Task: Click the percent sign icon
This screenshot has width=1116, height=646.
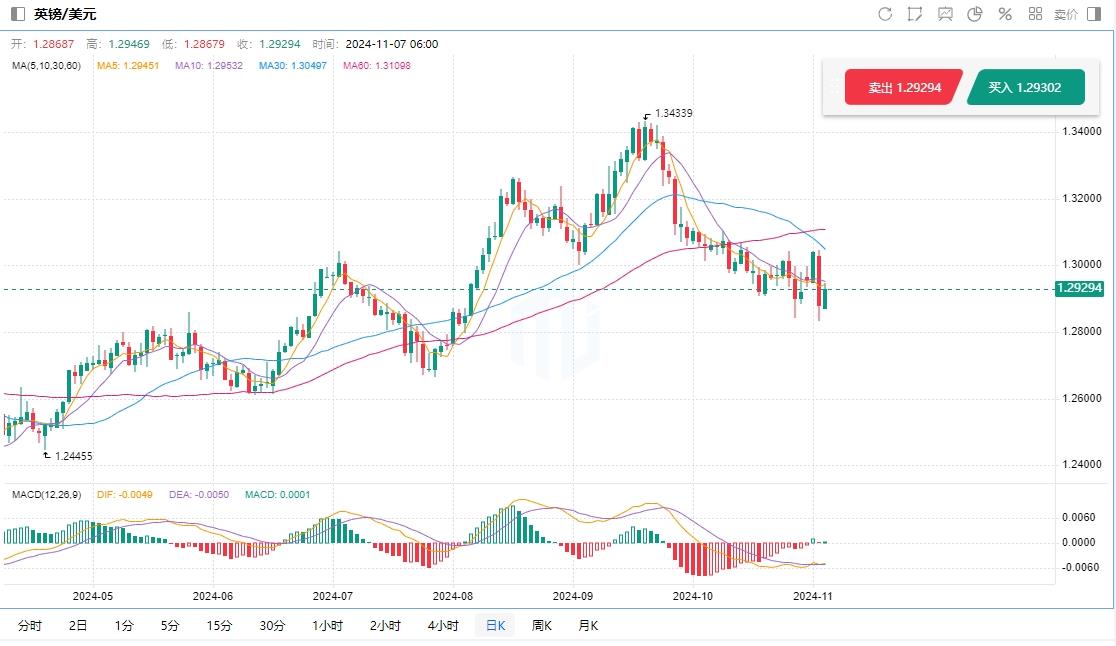Action: point(1005,14)
